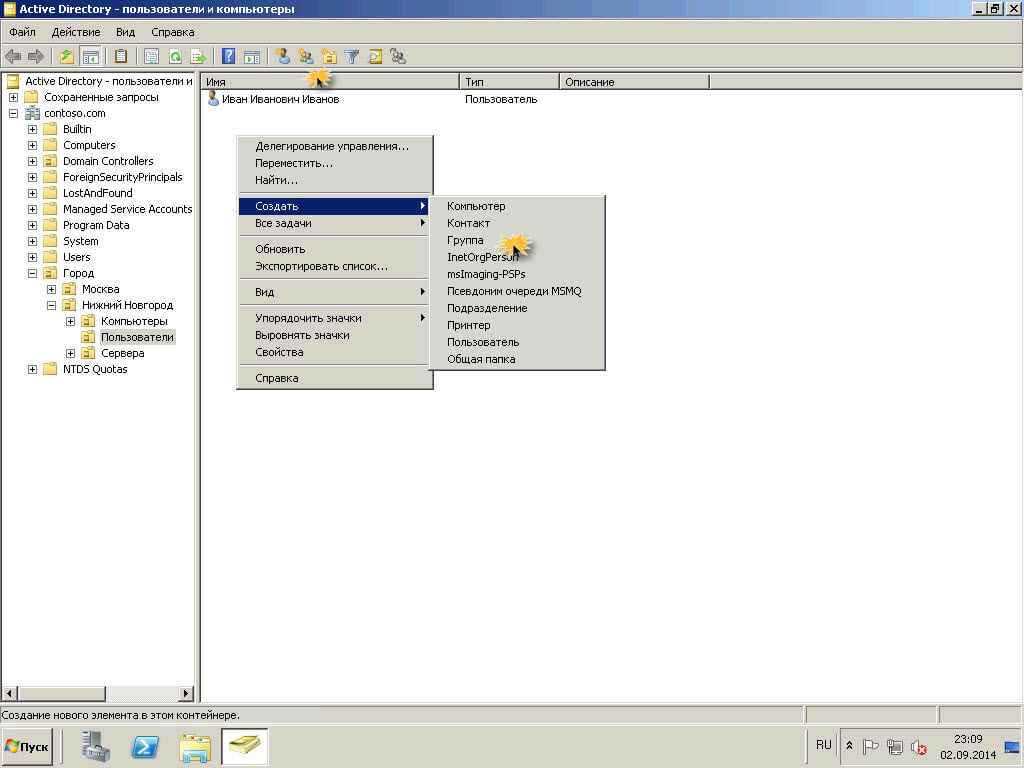Sort the list by the Тип column header
The height and width of the screenshot is (768, 1024).
point(508,82)
